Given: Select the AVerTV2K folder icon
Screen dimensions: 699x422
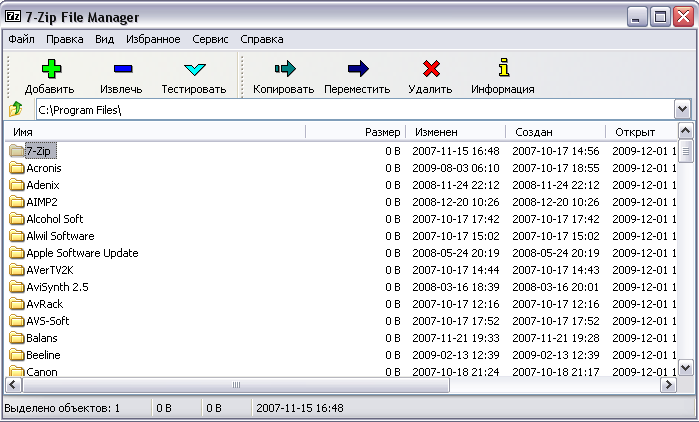Looking at the screenshot, I should [x=16, y=270].
